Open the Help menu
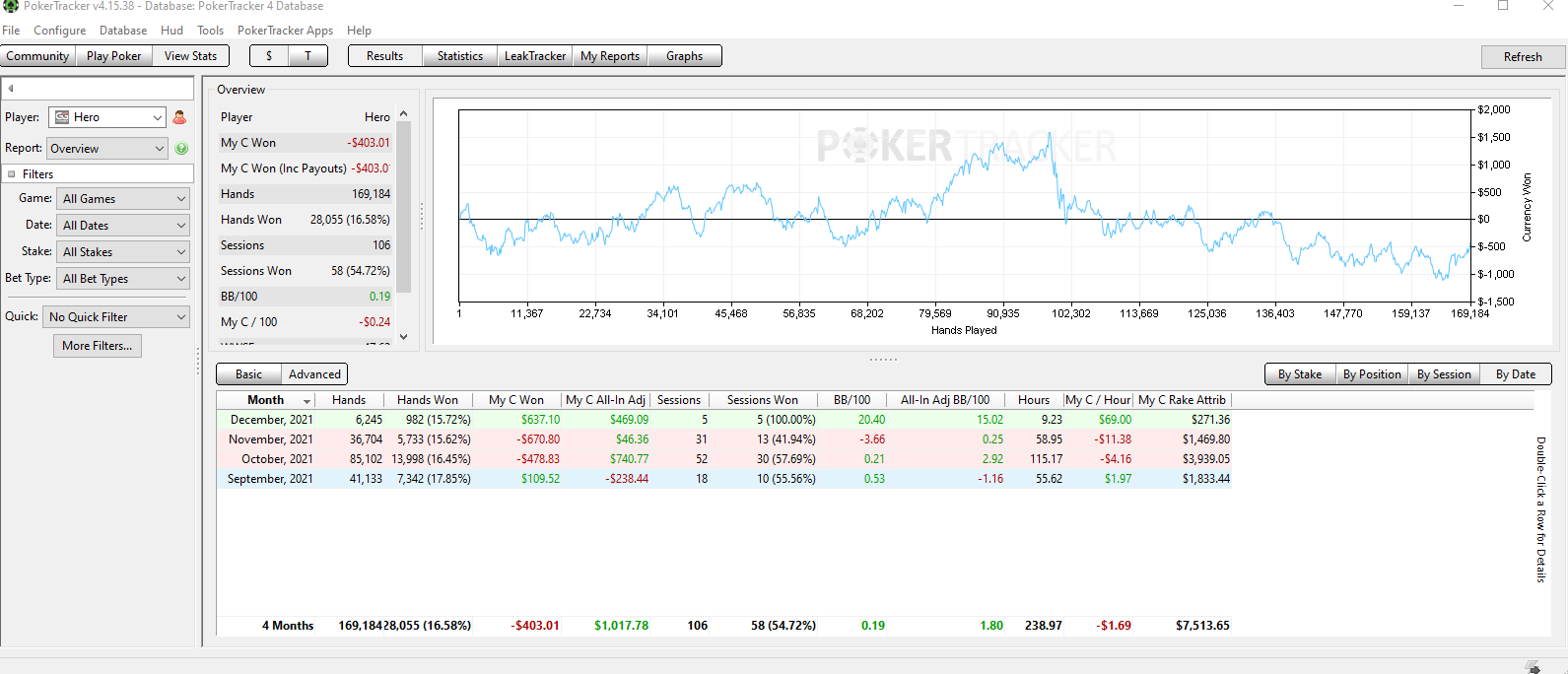 pyautogui.click(x=360, y=31)
